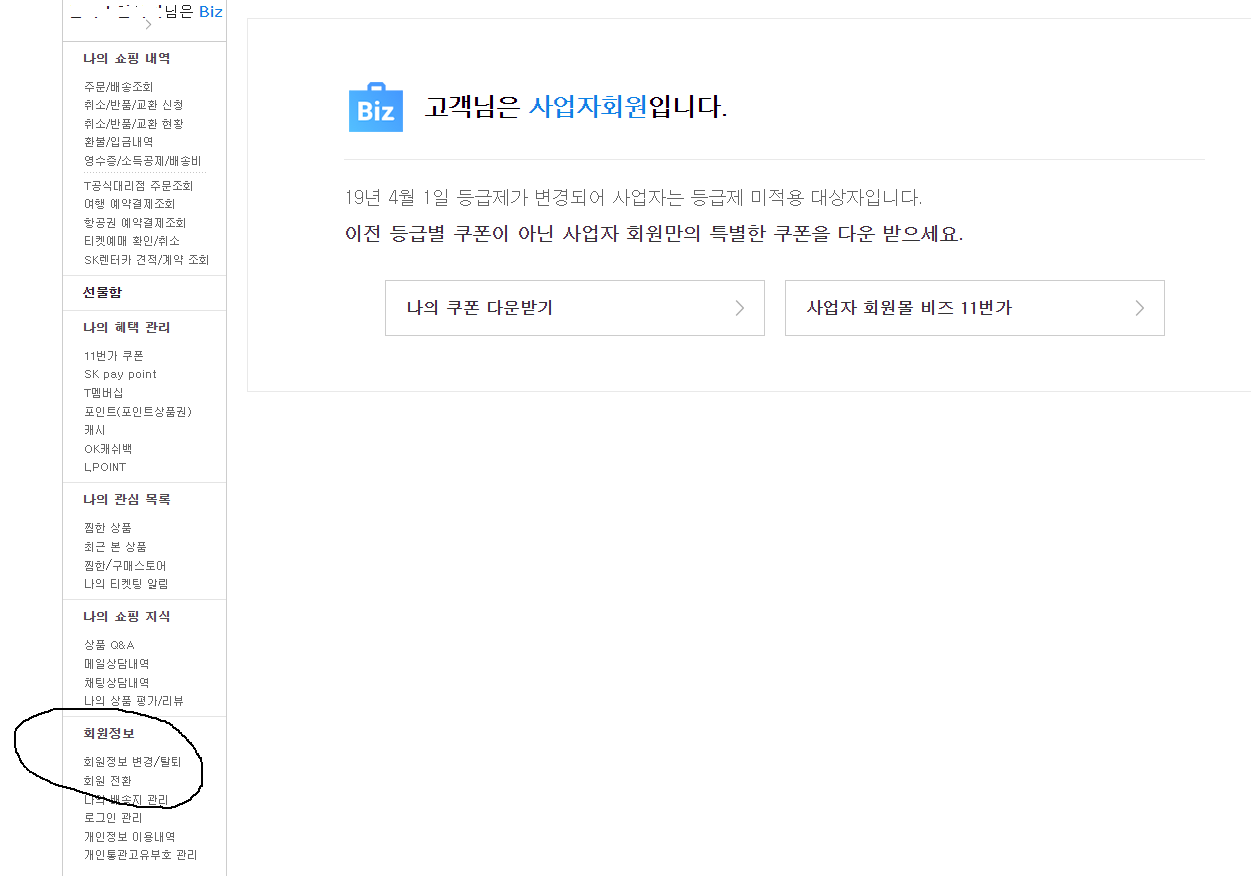Open T공식대리점 주문조회

tap(138, 186)
